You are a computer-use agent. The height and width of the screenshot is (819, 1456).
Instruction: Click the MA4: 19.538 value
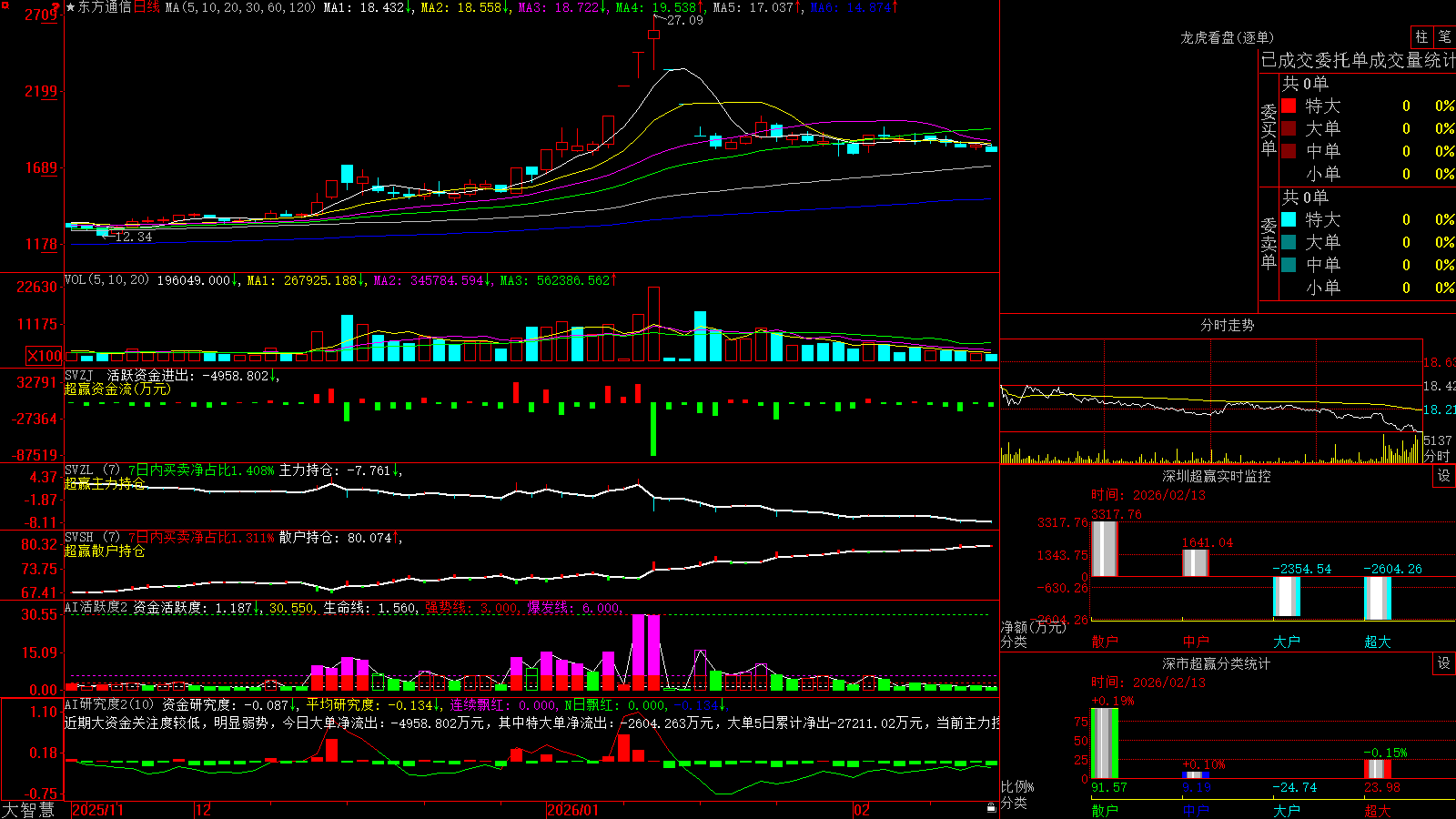pyautogui.click(x=660, y=7)
